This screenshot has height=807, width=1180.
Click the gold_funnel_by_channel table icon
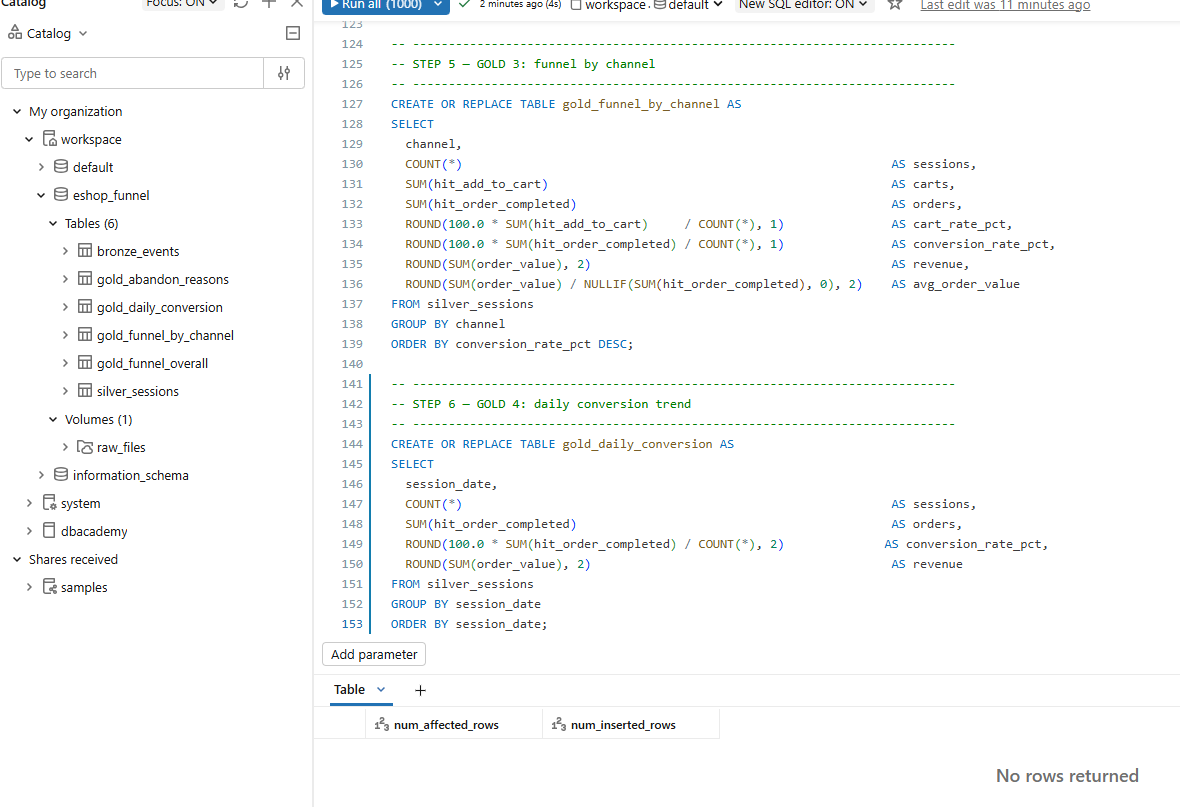[x=85, y=334]
